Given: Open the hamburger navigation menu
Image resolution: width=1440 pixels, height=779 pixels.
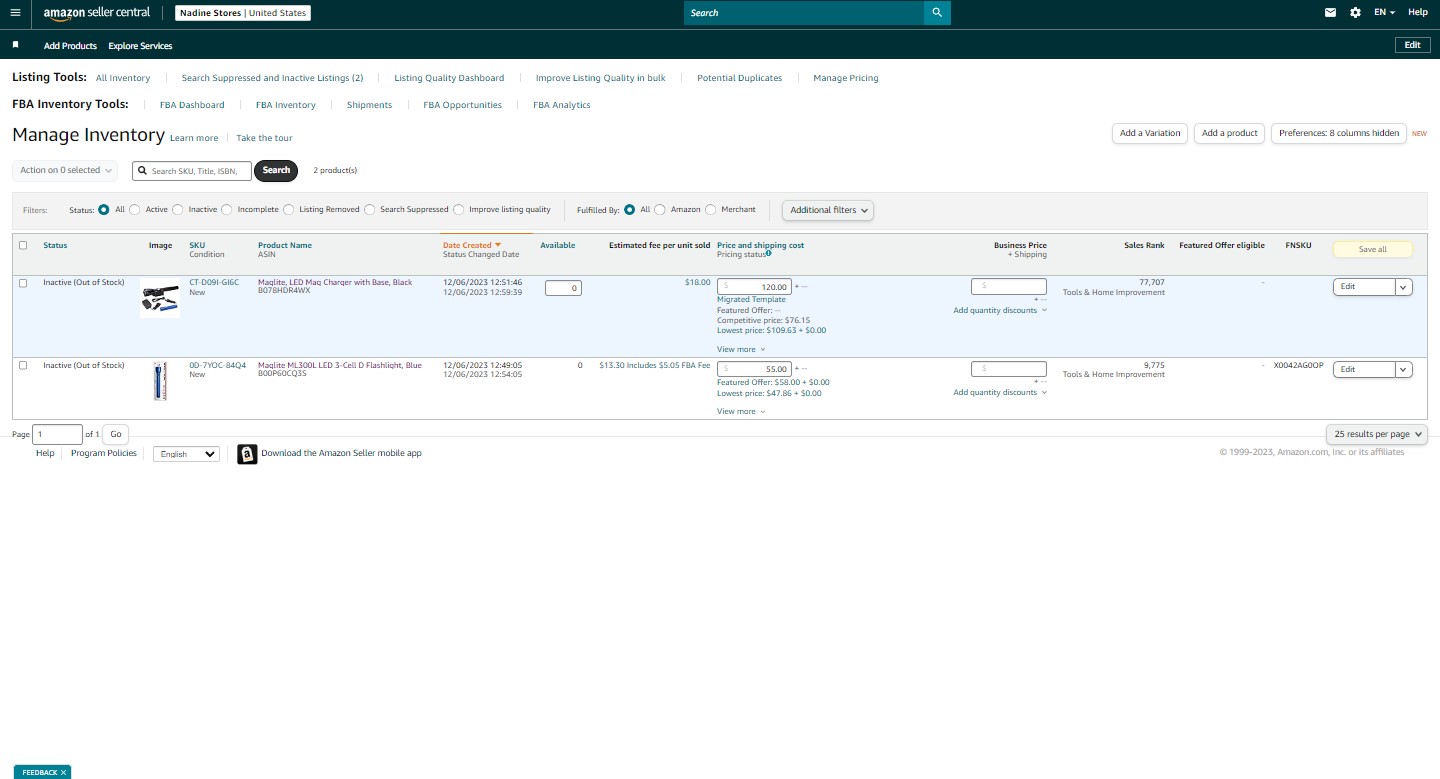Looking at the screenshot, I should (x=15, y=13).
